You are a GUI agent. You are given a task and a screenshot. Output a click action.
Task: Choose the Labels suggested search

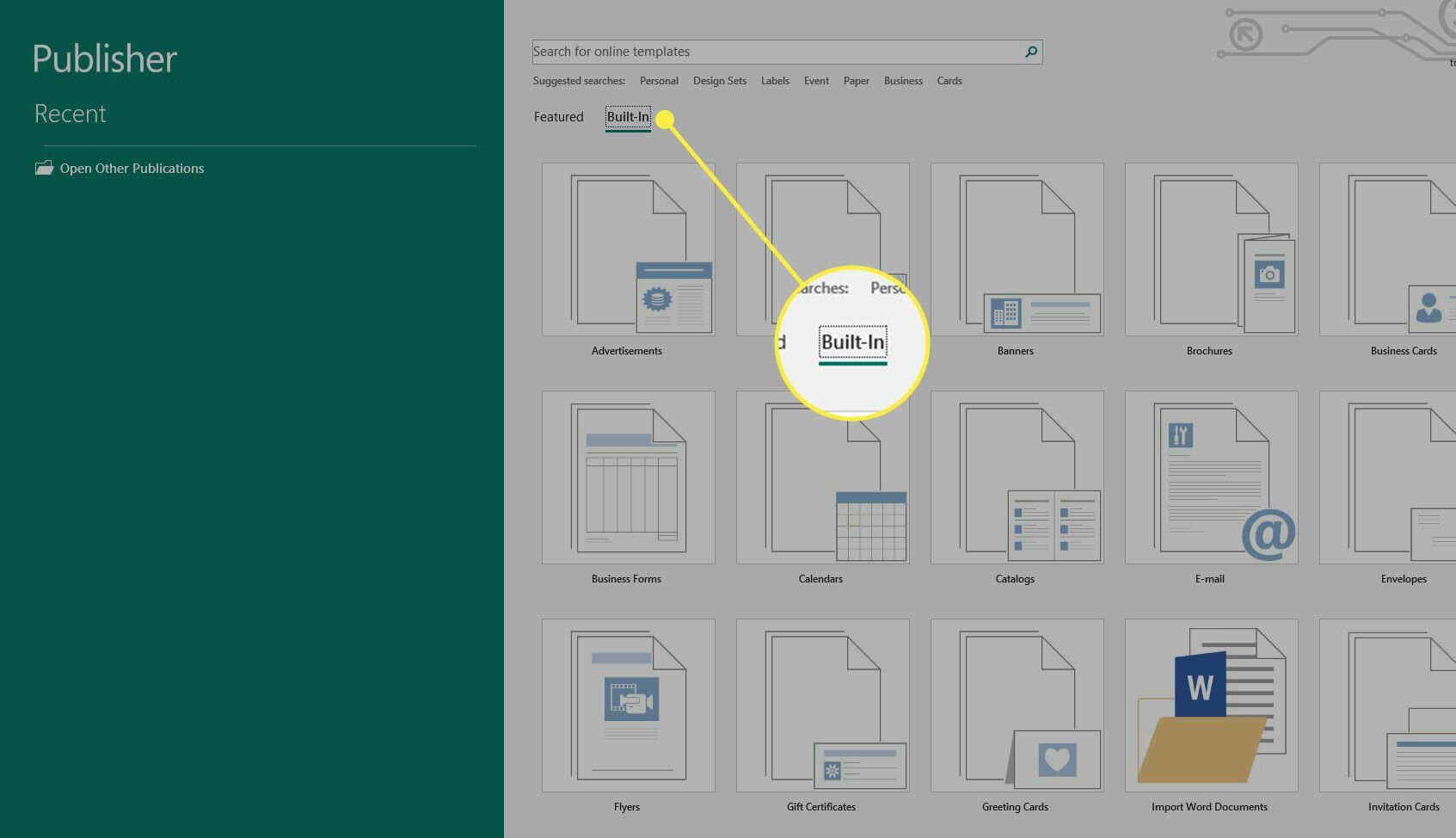(775, 81)
